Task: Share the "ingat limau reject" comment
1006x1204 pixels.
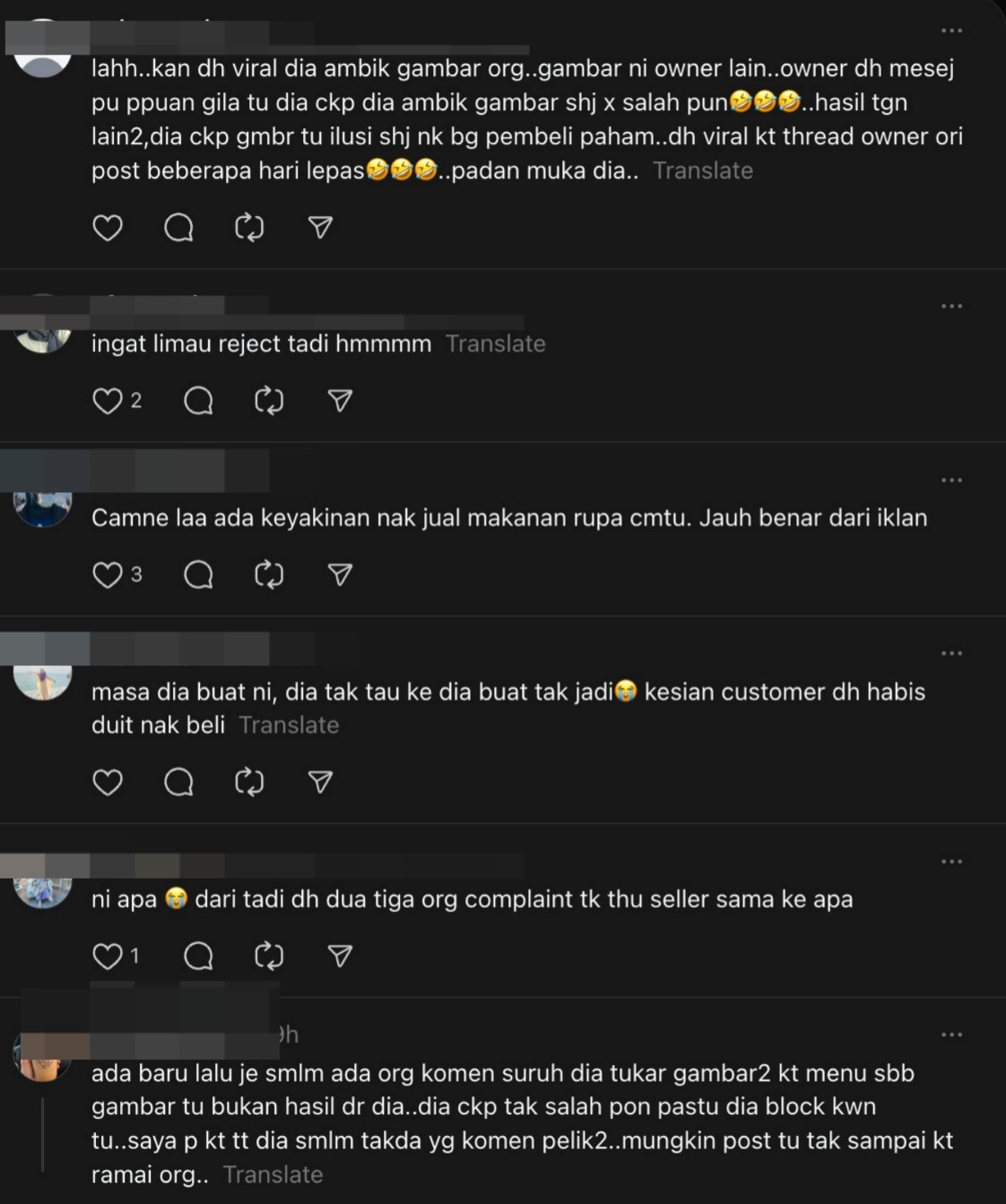Action: pos(340,401)
